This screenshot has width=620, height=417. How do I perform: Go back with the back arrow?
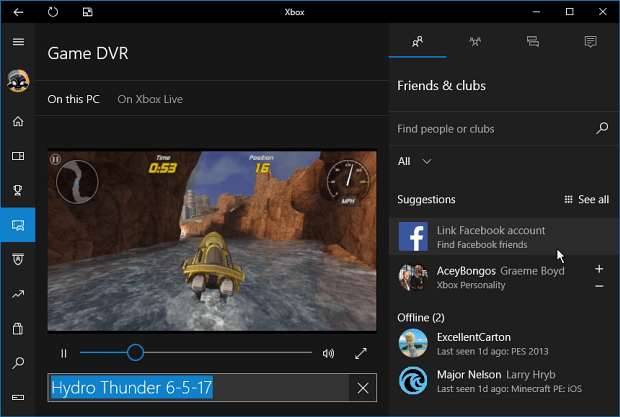[18, 12]
